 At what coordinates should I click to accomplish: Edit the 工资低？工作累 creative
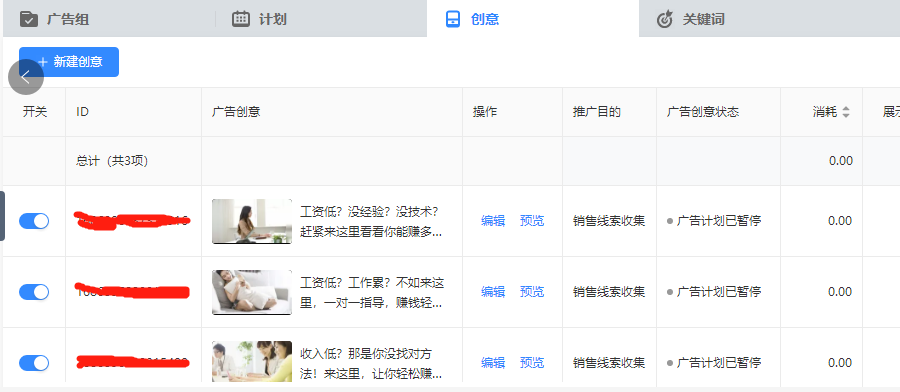click(x=493, y=292)
